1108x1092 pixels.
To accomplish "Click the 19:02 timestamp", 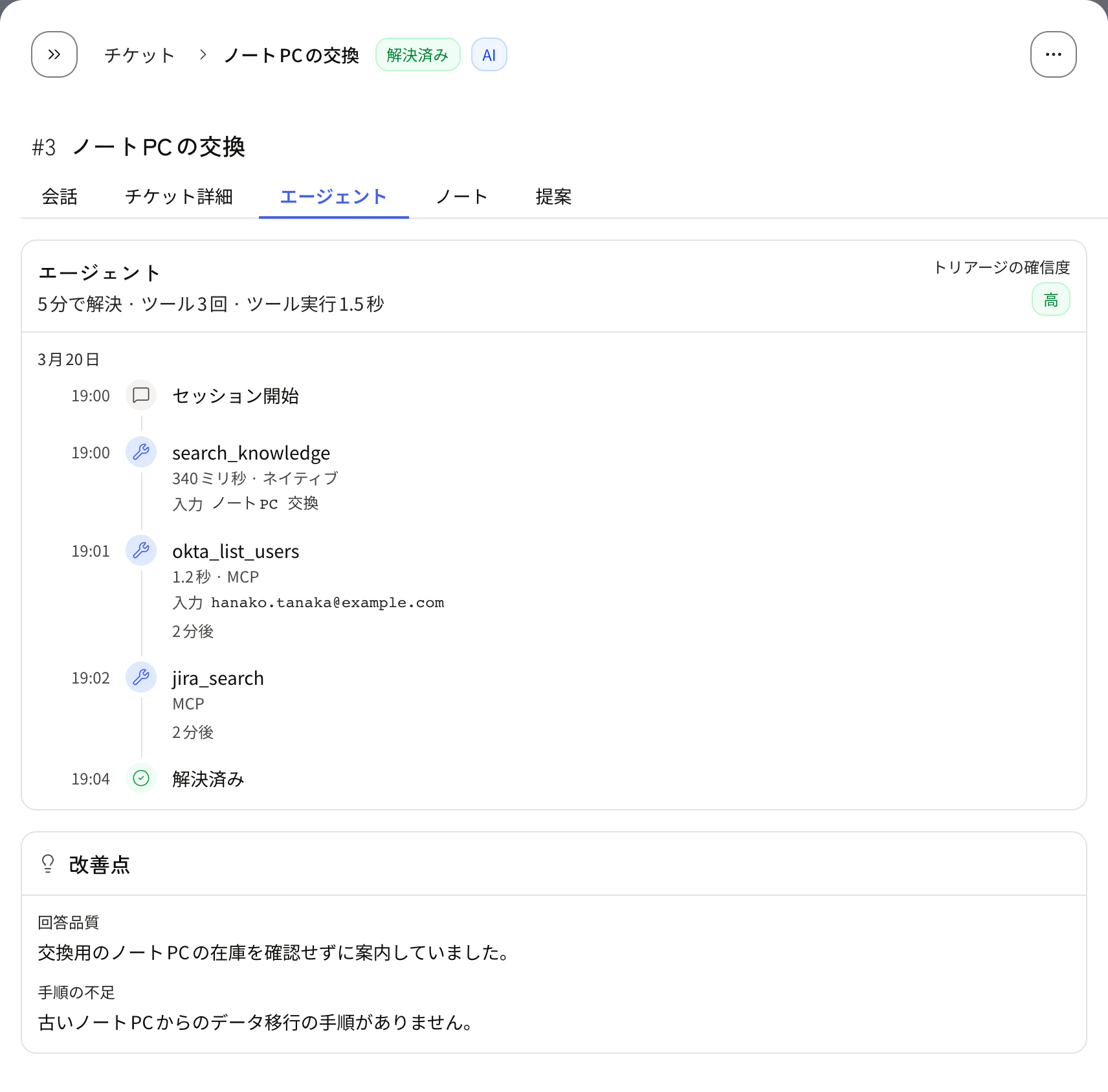I will click(x=91, y=678).
